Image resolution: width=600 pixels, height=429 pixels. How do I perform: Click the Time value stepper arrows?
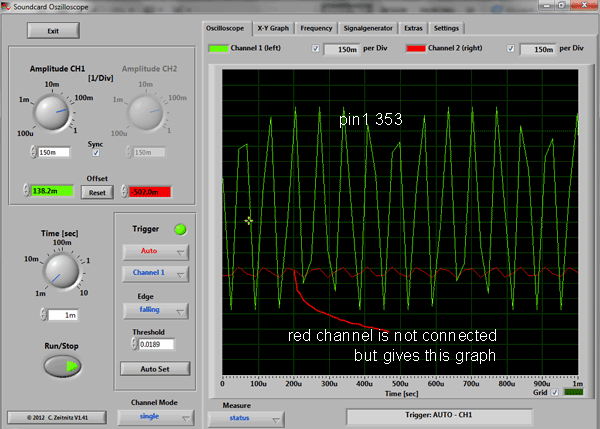coord(44,315)
